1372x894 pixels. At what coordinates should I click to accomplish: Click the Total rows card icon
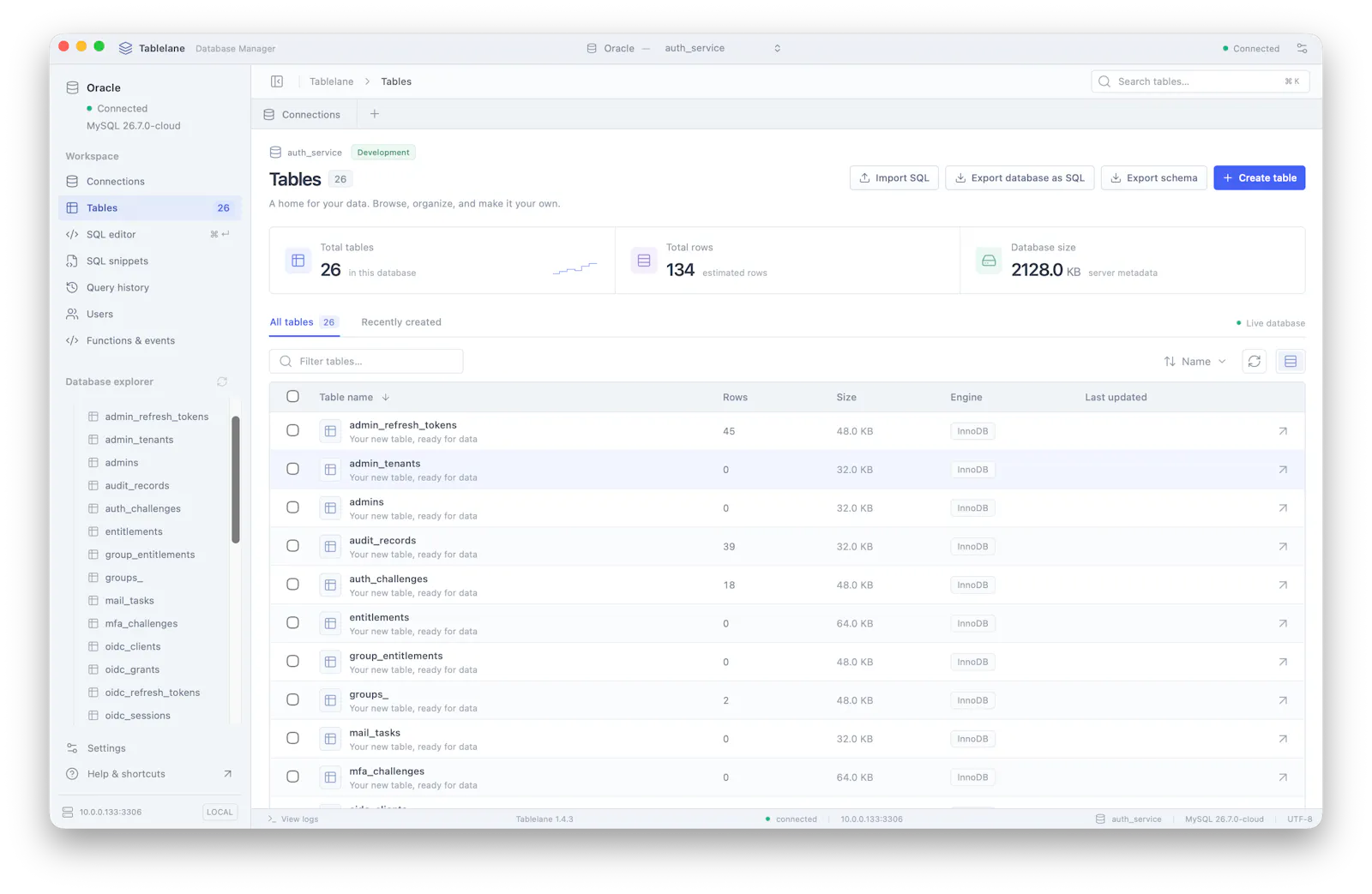(x=644, y=261)
